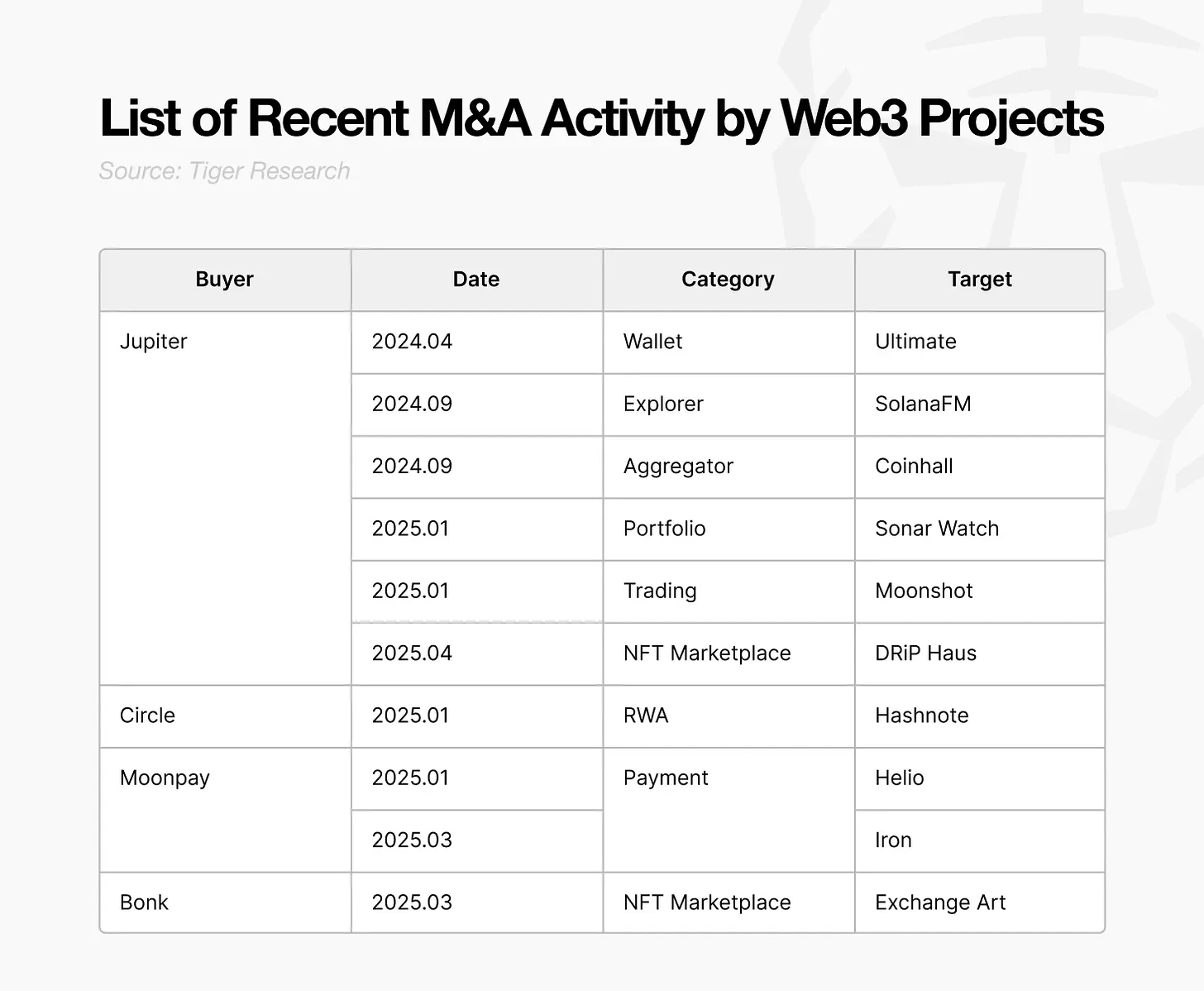This screenshot has height=991, width=1204.
Task: Select the RWA category cell
Action: [x=646, y=716]
